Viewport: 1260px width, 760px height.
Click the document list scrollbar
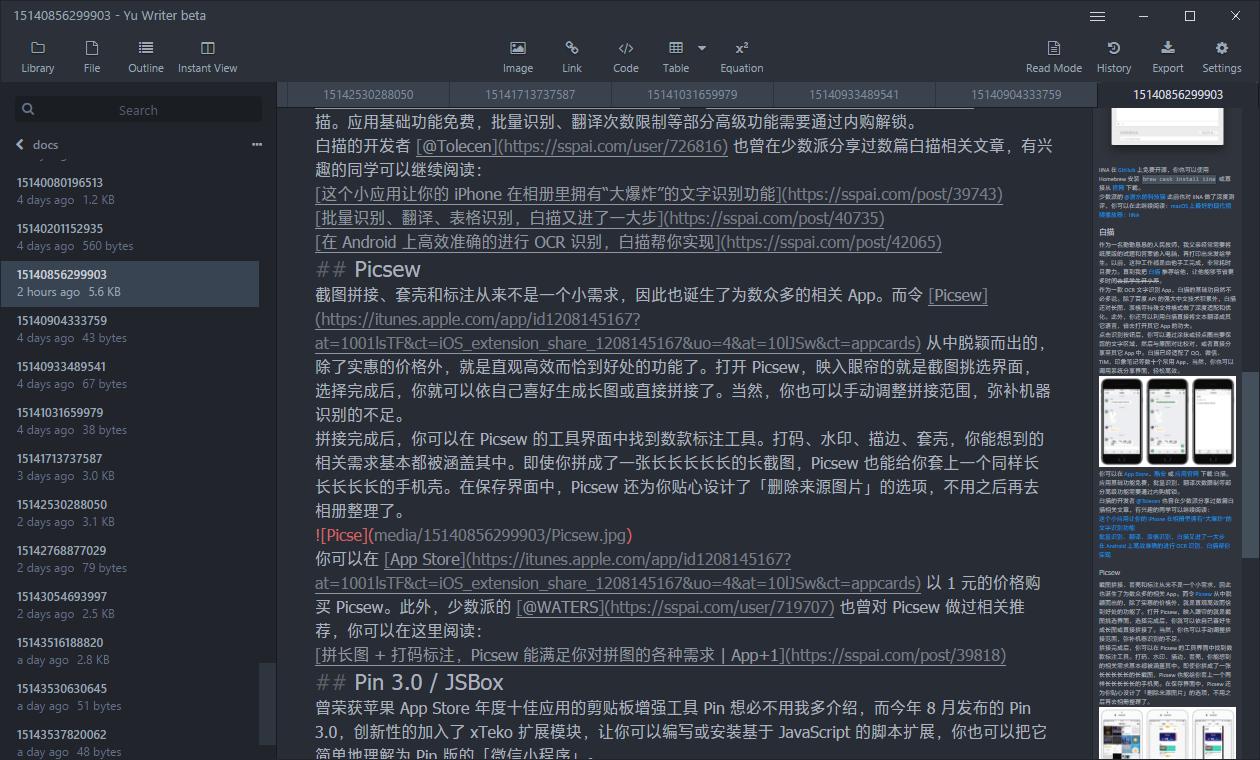coord(267,704)
